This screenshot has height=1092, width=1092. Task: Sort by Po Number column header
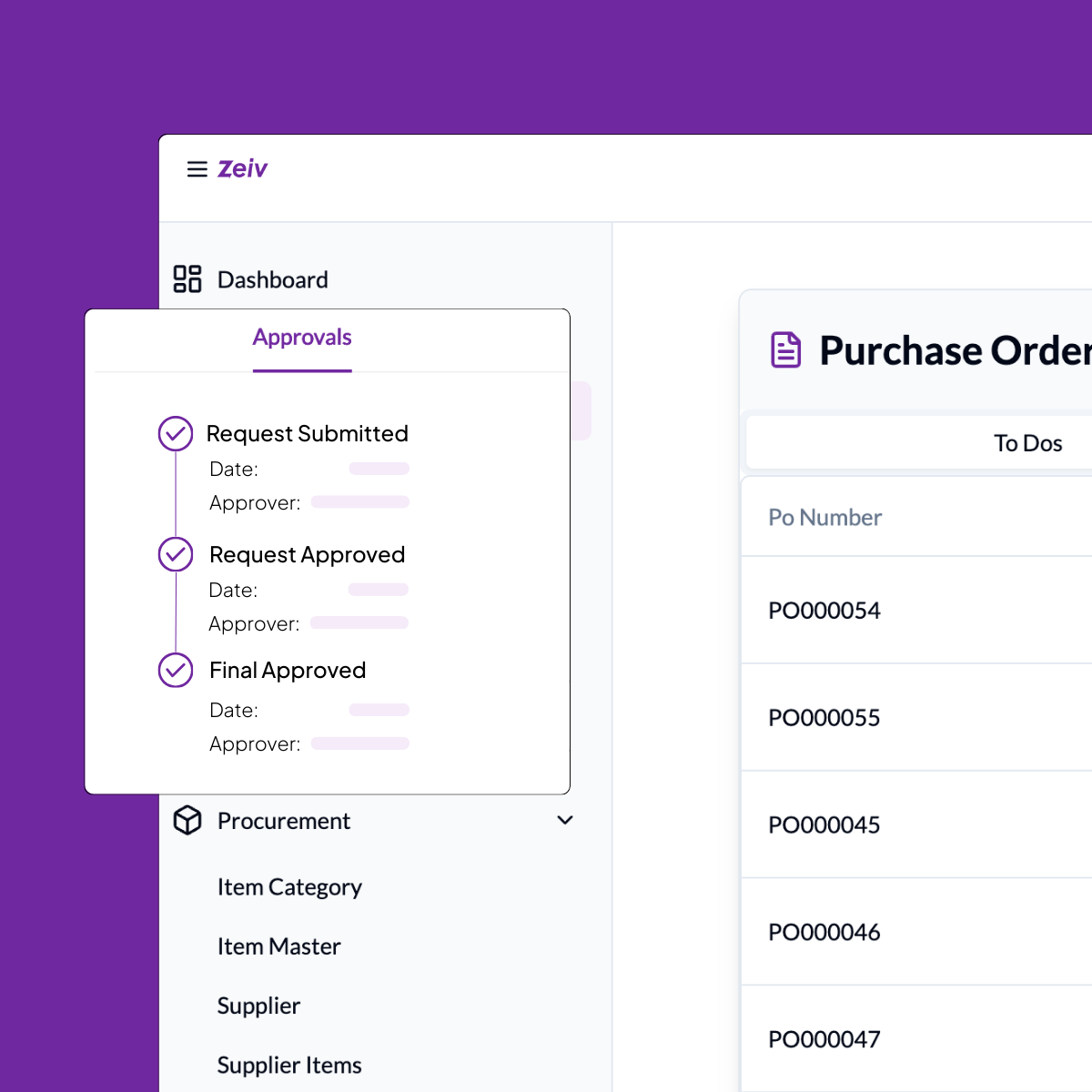click(825, 518)
